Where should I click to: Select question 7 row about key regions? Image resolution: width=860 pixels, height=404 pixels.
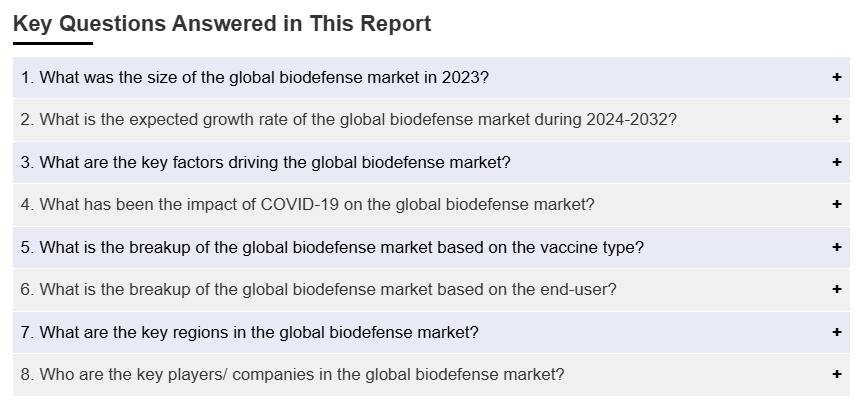coord(600,332)
